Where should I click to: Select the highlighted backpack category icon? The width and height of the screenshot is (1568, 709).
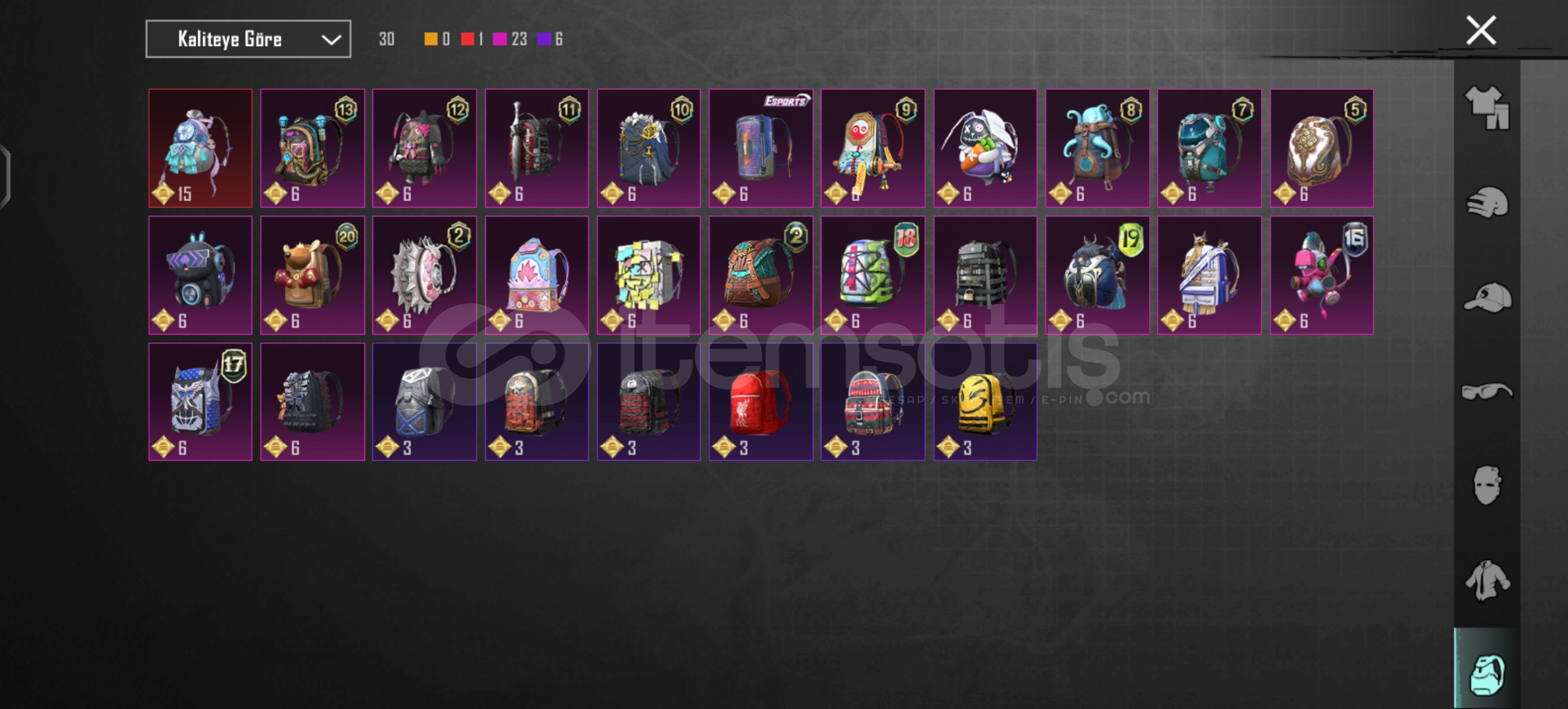(1487, 674)
